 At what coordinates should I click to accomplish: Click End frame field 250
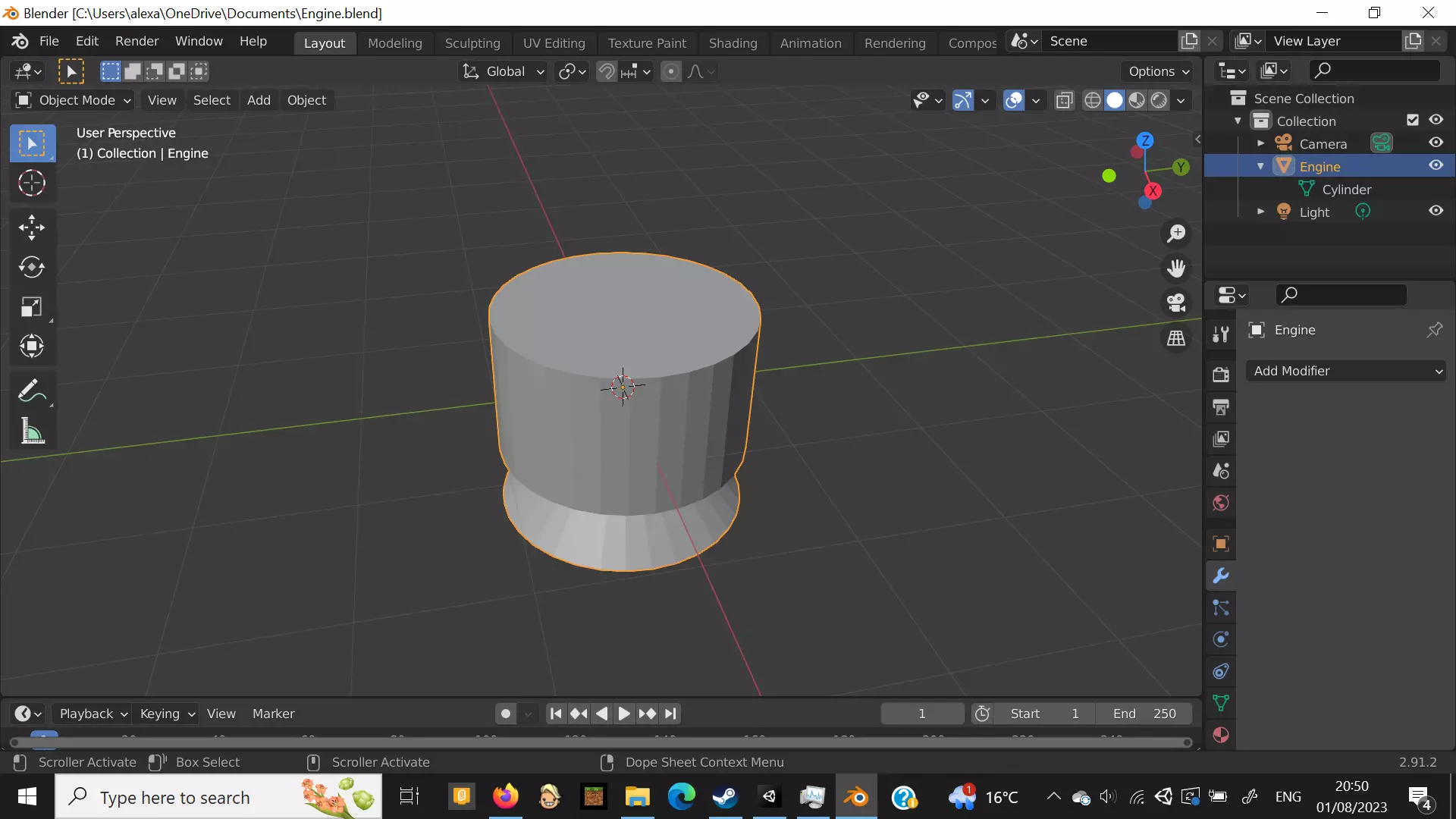pyautogui.click(x=1144, y=714)
